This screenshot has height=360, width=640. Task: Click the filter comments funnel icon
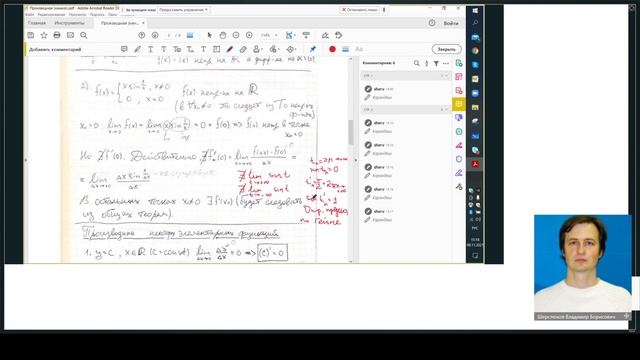pos(436,63)
